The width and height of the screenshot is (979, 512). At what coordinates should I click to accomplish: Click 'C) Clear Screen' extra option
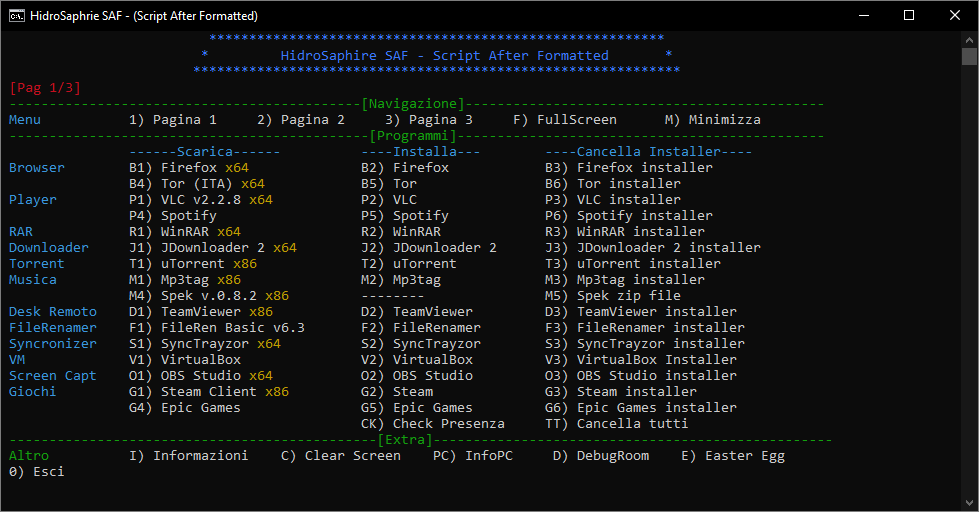coord(341,456)
